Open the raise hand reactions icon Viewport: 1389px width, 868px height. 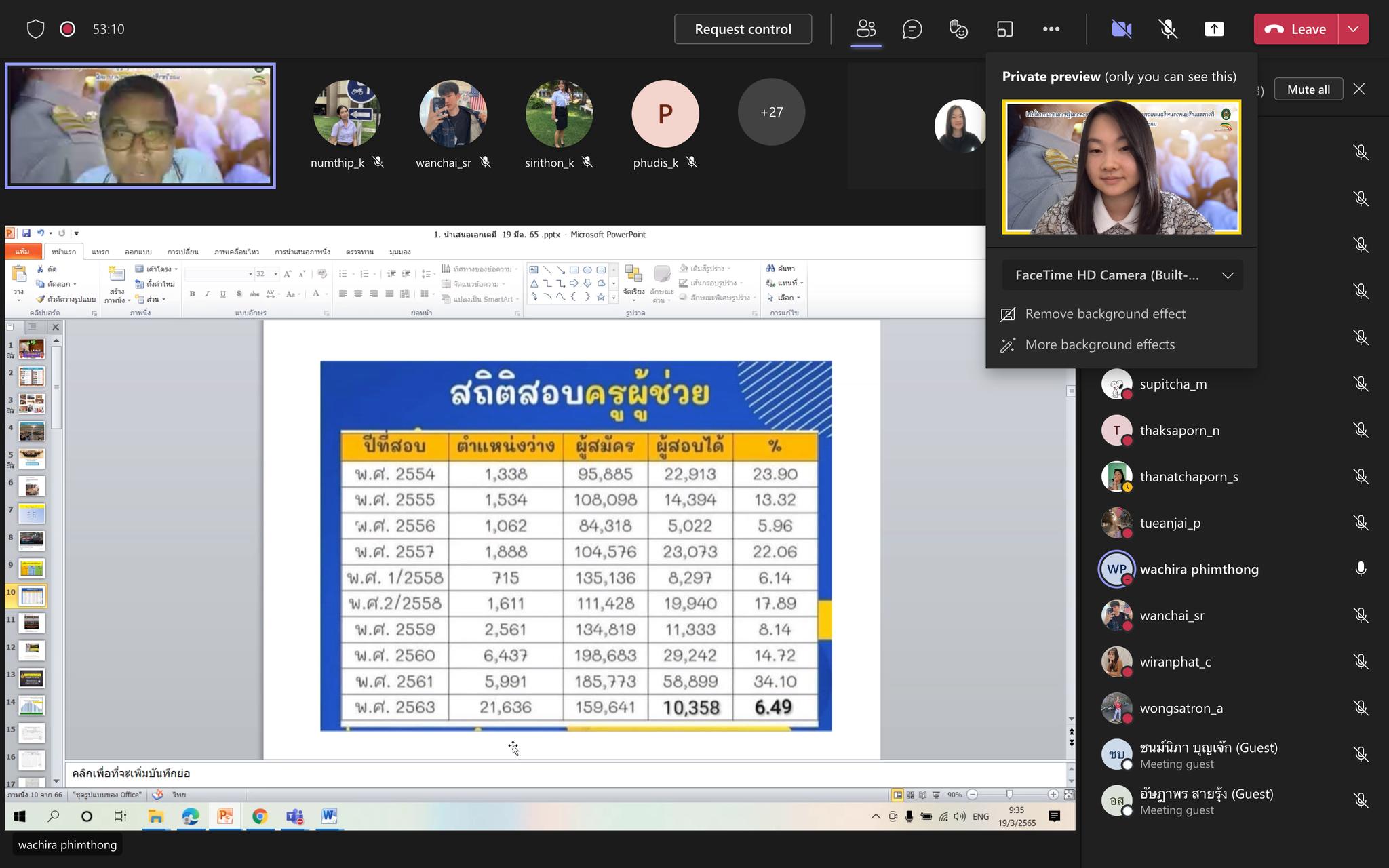pyautogui.click(x=958, y=29)
